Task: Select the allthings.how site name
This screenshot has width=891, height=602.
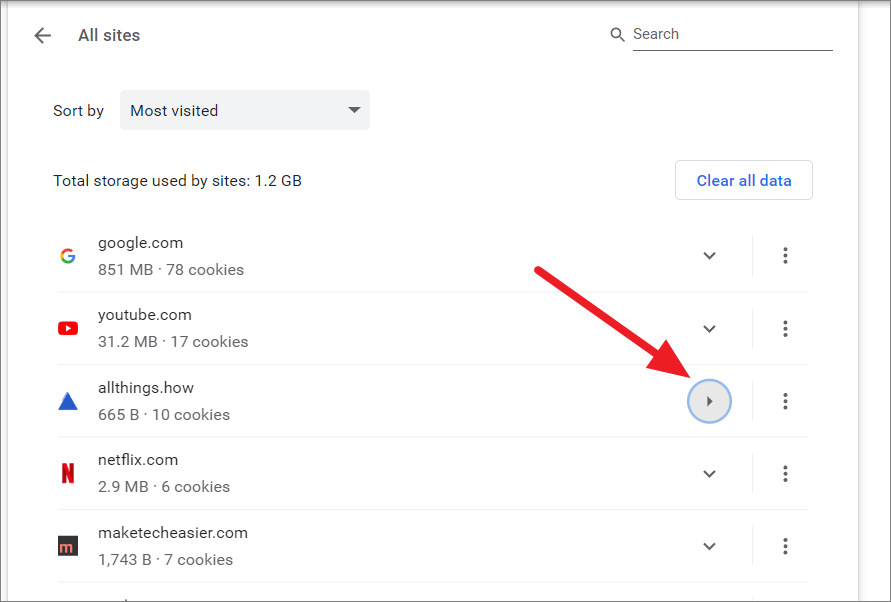Action: pyautogui.click(x=145, y=388)
